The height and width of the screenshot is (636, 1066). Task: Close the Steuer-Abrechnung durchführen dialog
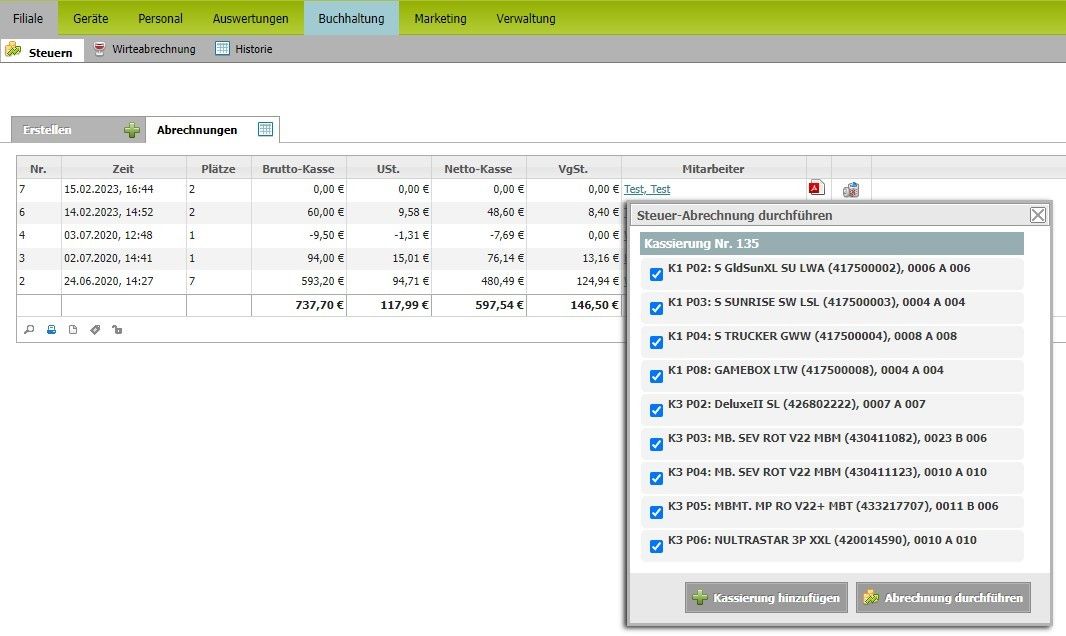[1037, 215]
